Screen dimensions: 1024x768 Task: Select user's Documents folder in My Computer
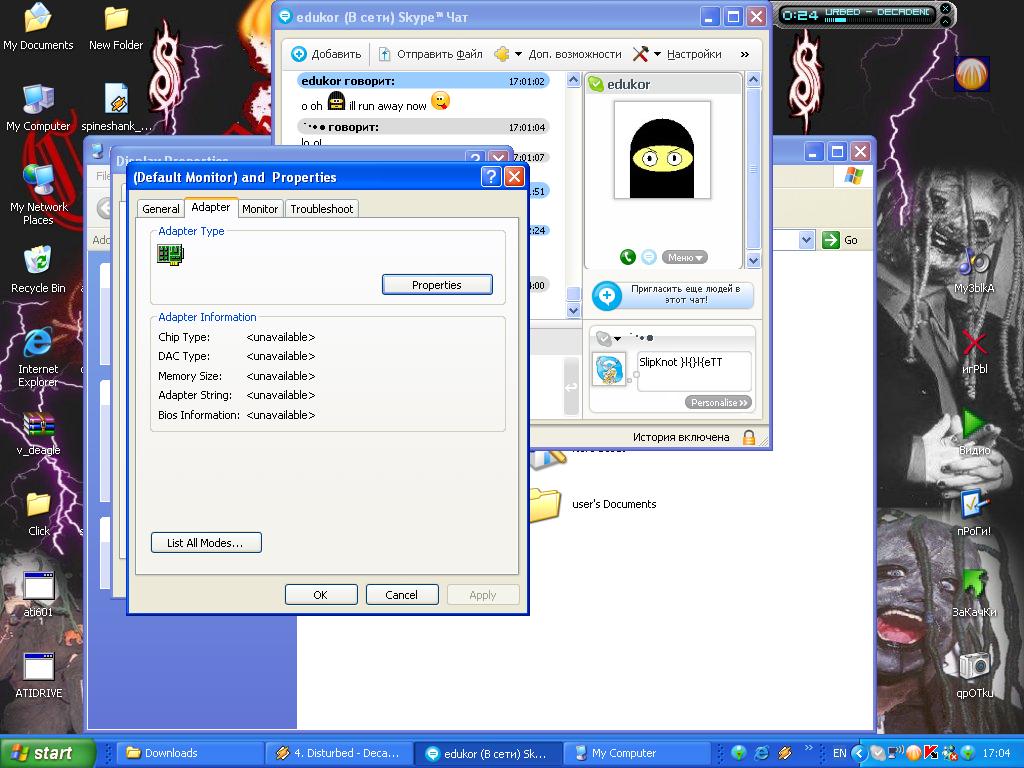[592, 504]
